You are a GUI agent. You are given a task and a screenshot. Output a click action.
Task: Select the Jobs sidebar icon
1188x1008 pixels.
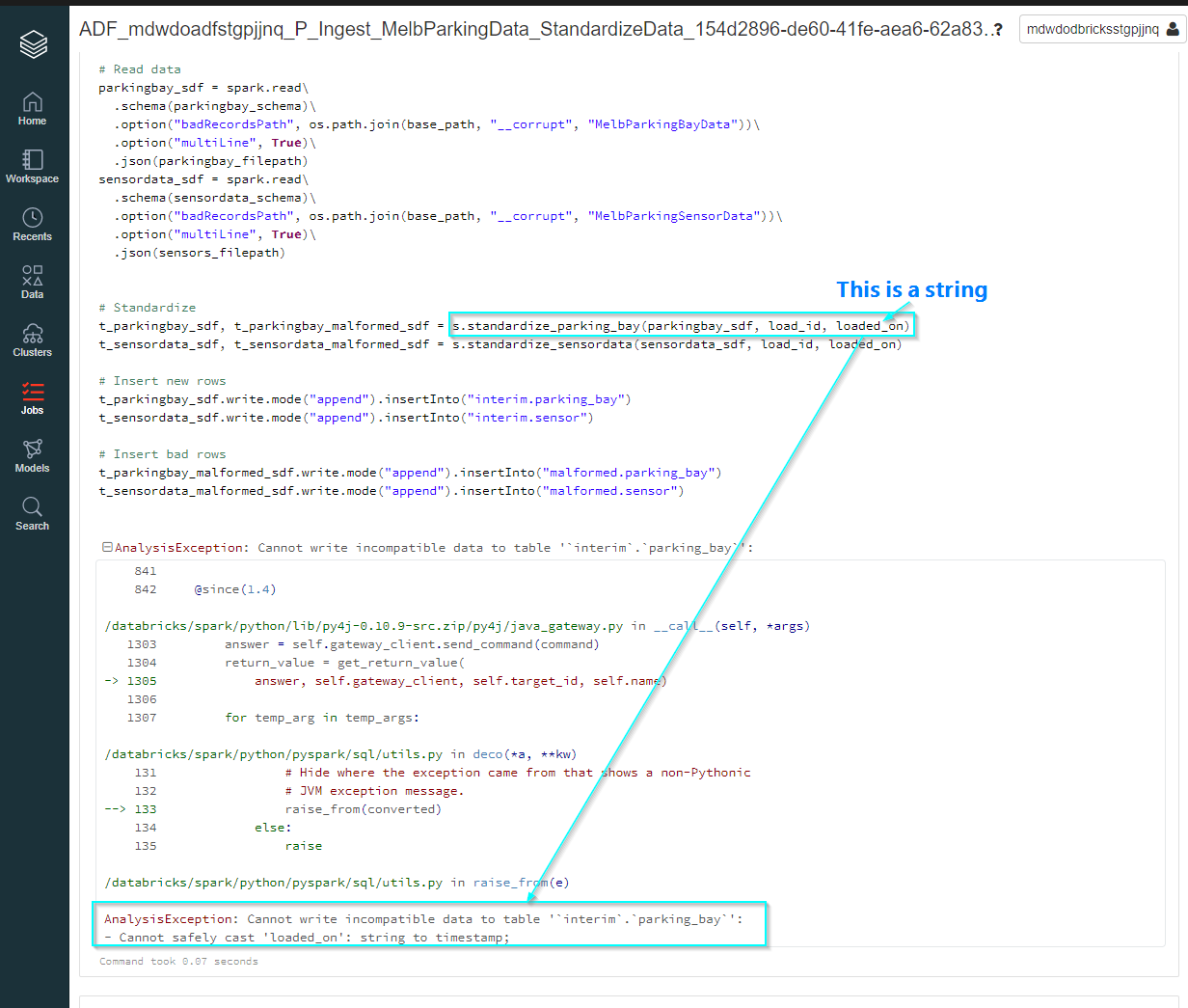click(33, 398)
